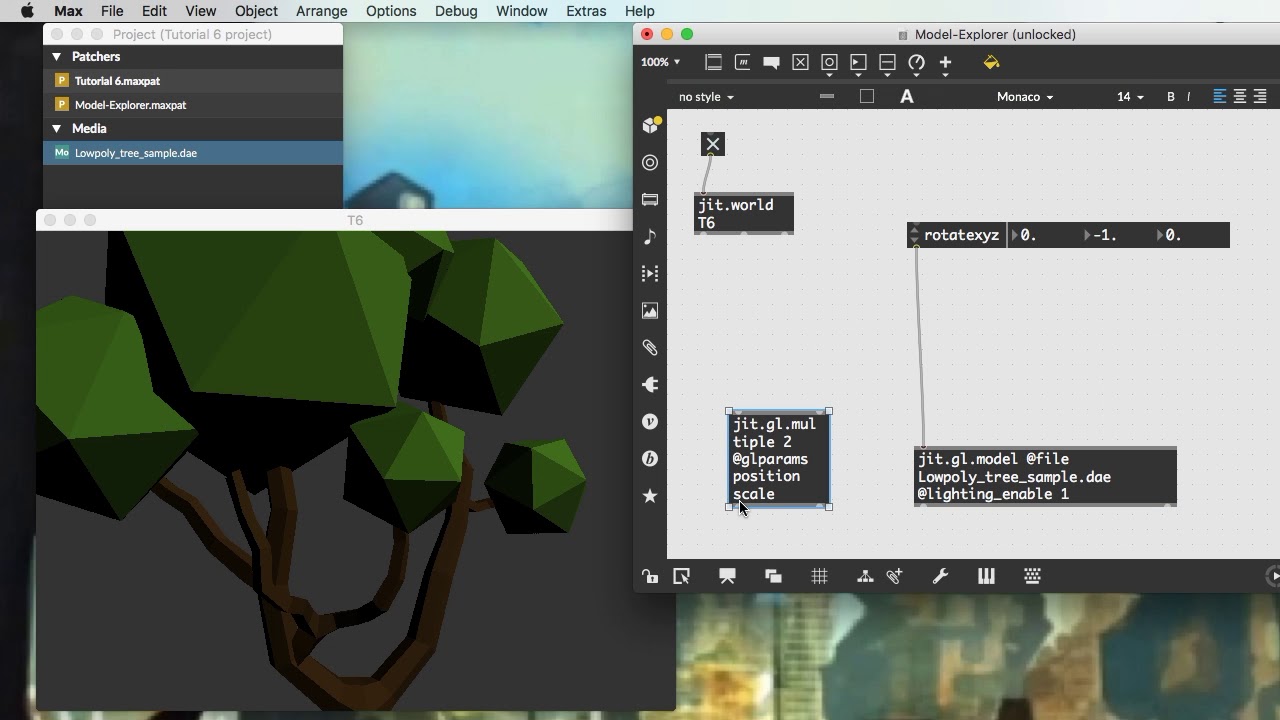This screenshot has height=720, width=1280.
Task: Open the font size 14 dropdown
Action: click(x=1130, y=97)
